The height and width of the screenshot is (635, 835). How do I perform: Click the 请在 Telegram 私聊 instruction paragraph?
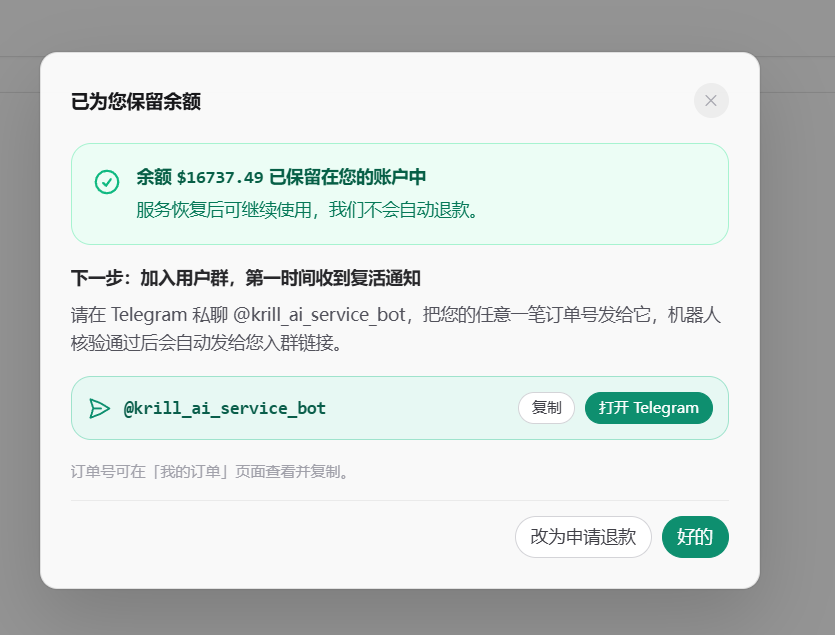[396, 329]
